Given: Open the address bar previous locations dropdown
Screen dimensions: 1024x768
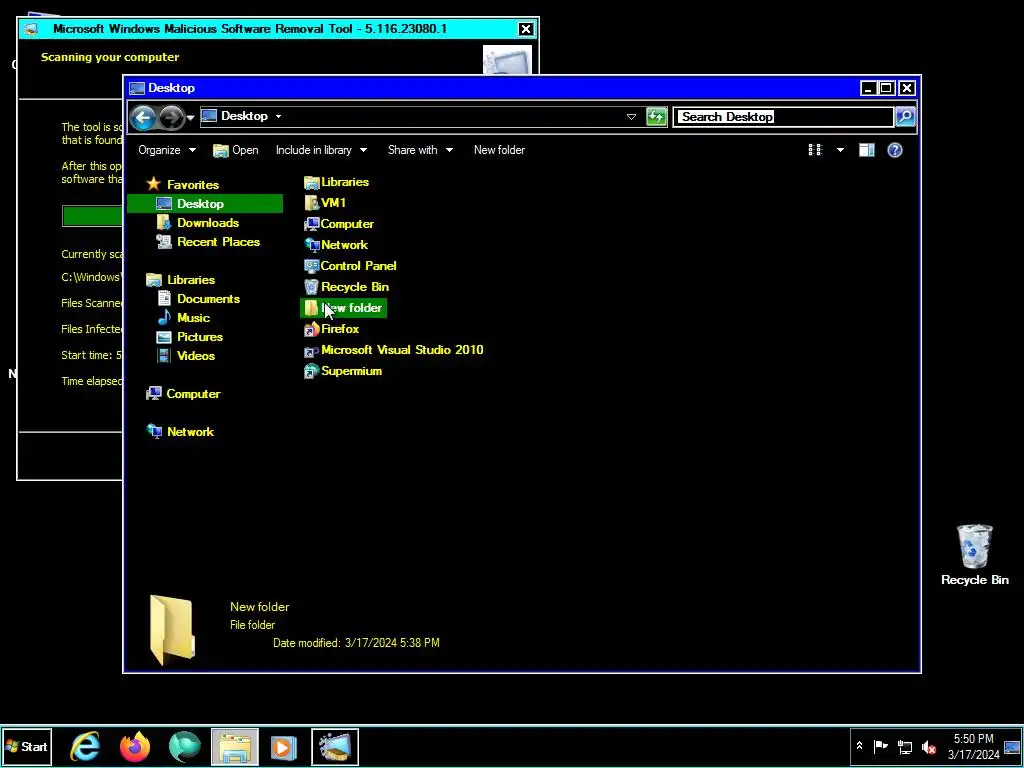Looking at the screenshot, I should tap(631, 117).
